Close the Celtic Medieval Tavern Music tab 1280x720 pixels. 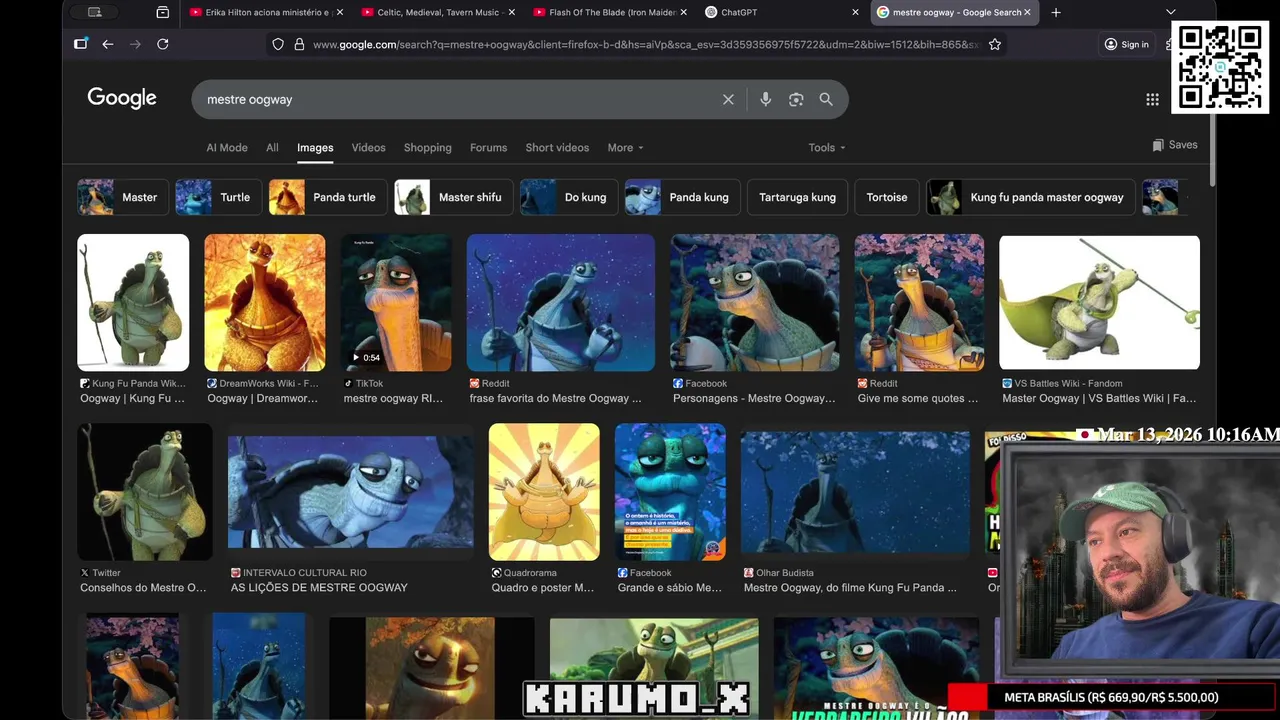pos(512,12)
